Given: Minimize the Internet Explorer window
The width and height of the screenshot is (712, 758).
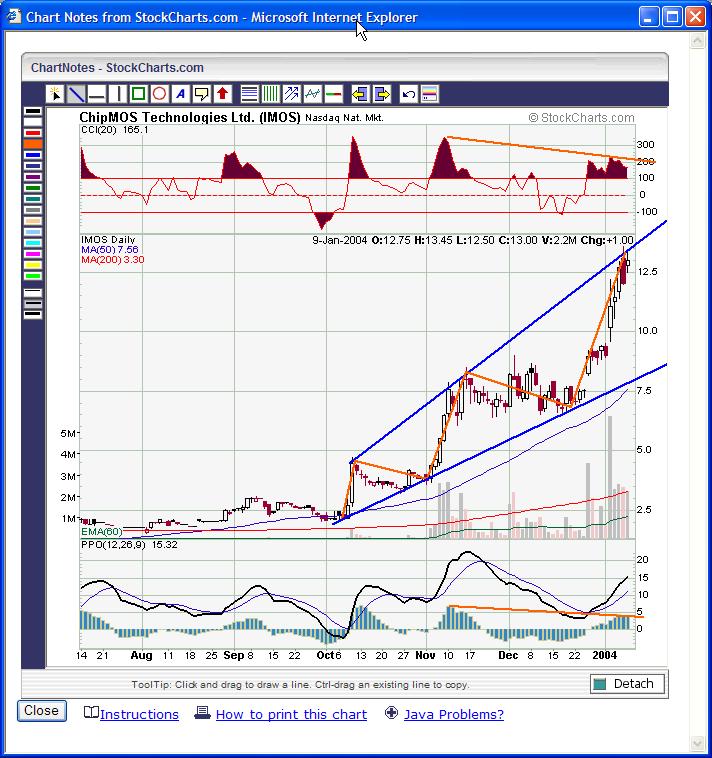Looking at the screenshot, I should (649, 17).
